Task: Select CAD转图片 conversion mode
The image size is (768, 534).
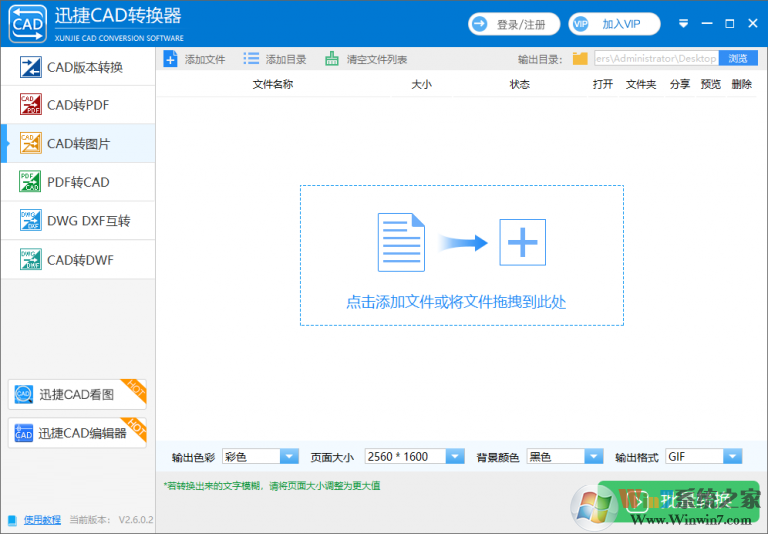Action: [78, 144]
